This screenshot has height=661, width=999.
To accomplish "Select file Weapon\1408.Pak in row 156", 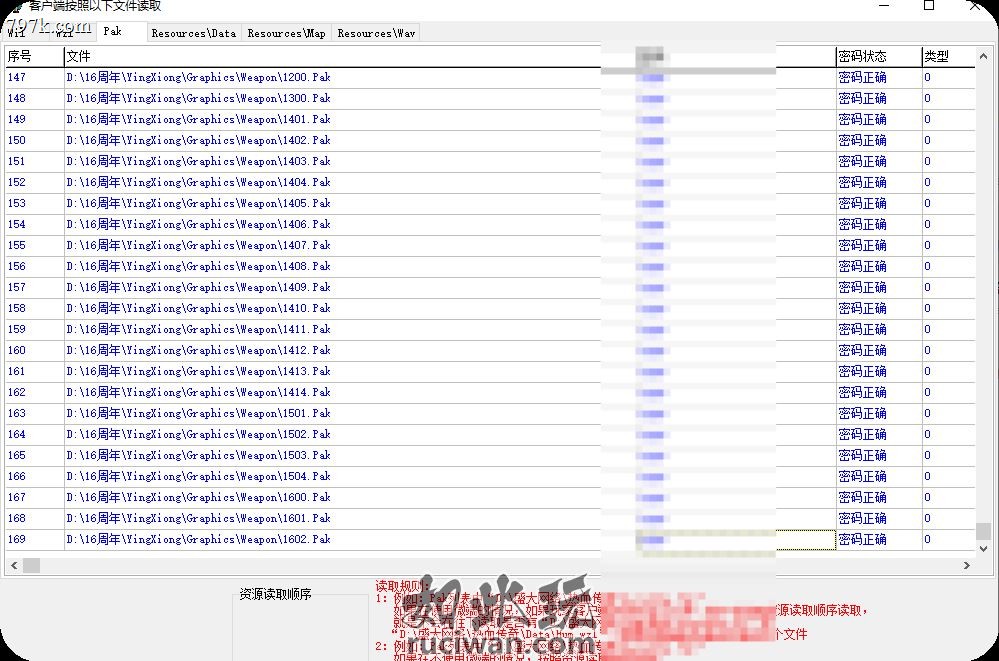I will (x=198, y=266).
